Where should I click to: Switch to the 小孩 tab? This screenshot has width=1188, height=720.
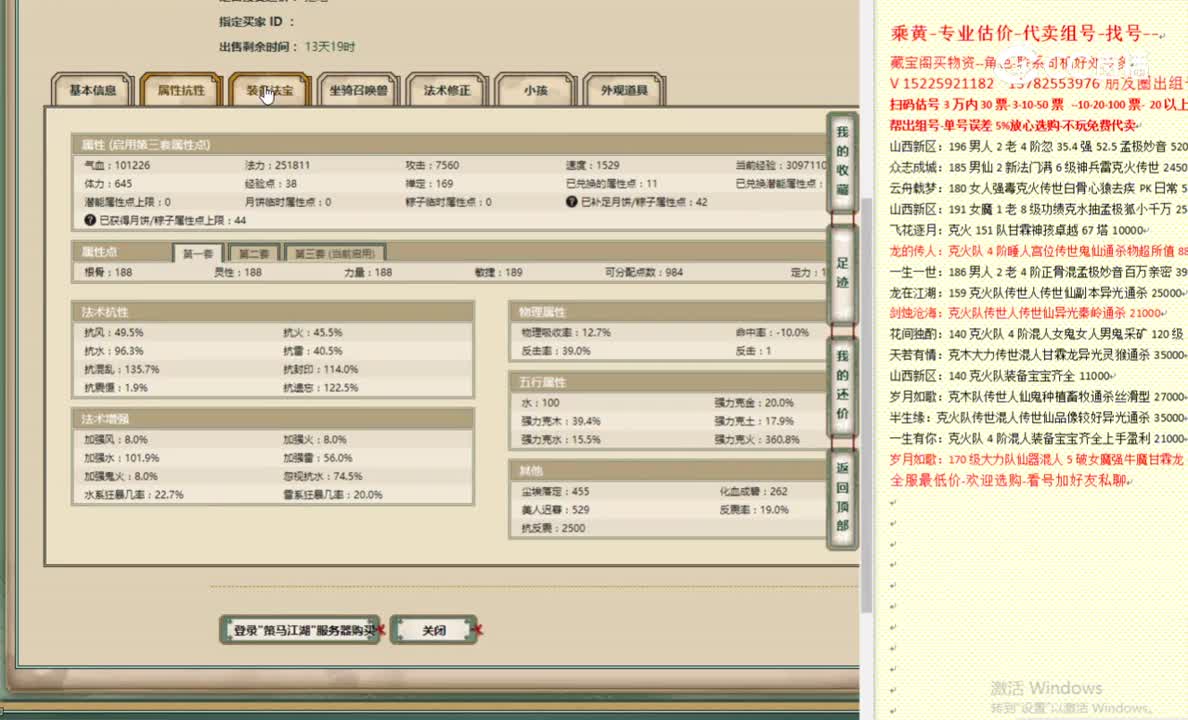536,90
